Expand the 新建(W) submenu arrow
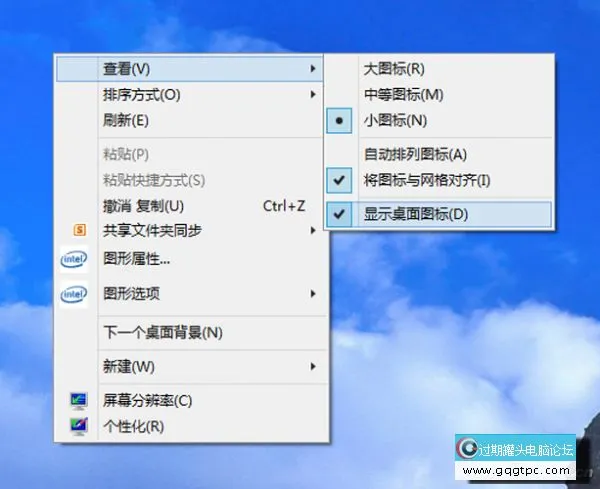Viewport: 600px width, 489px height. click(313, 367)
